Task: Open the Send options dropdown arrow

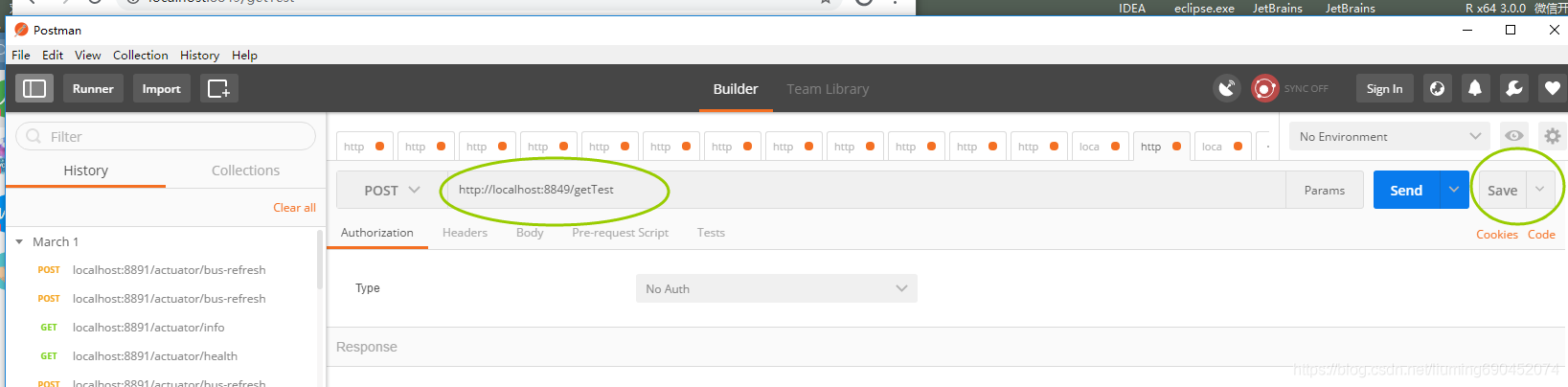Action: pos(1454,190)
